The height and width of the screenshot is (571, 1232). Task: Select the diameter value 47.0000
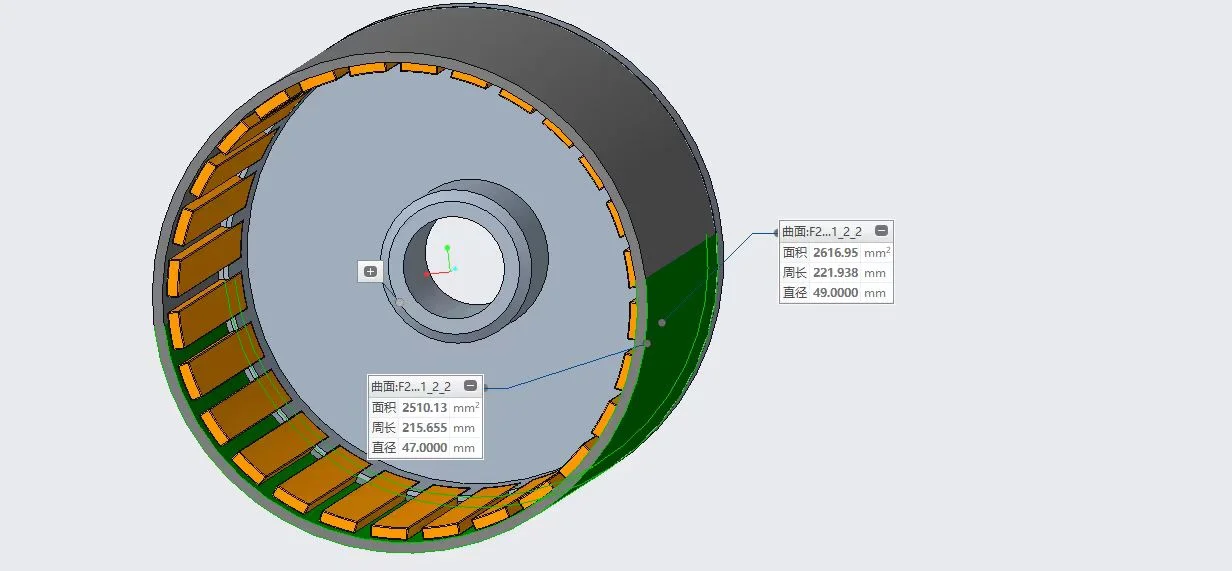click(x=424, y=448)
